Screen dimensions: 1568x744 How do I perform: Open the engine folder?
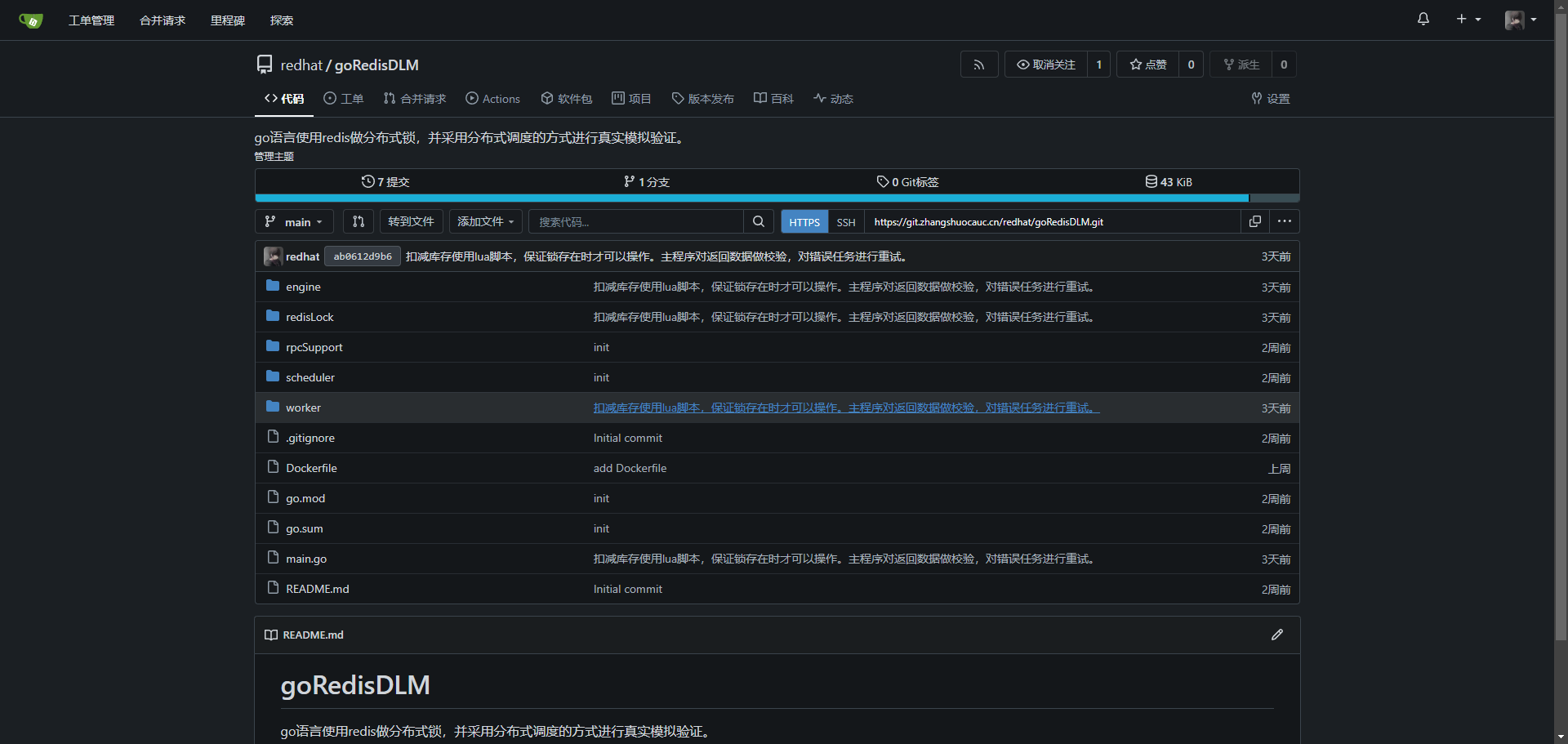pyautogui.click(x=303, y=287)
